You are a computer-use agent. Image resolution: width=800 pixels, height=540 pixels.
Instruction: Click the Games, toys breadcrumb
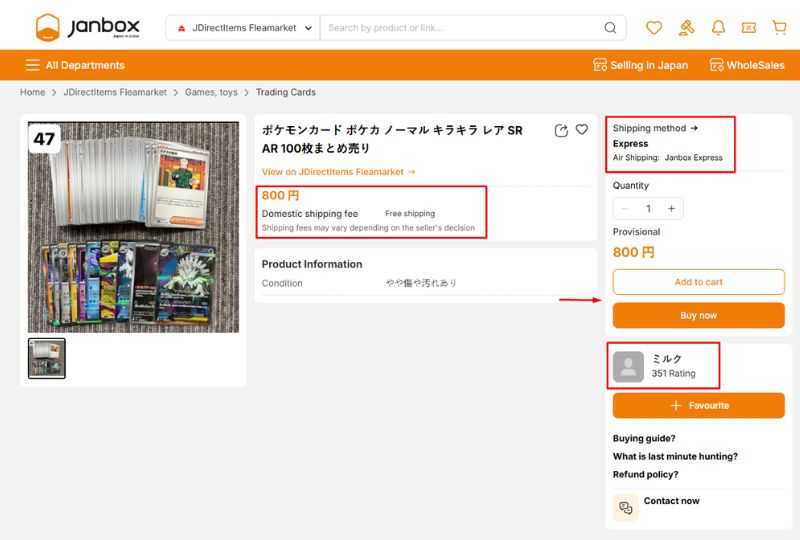pyautogui.click(x=211, y=92)
